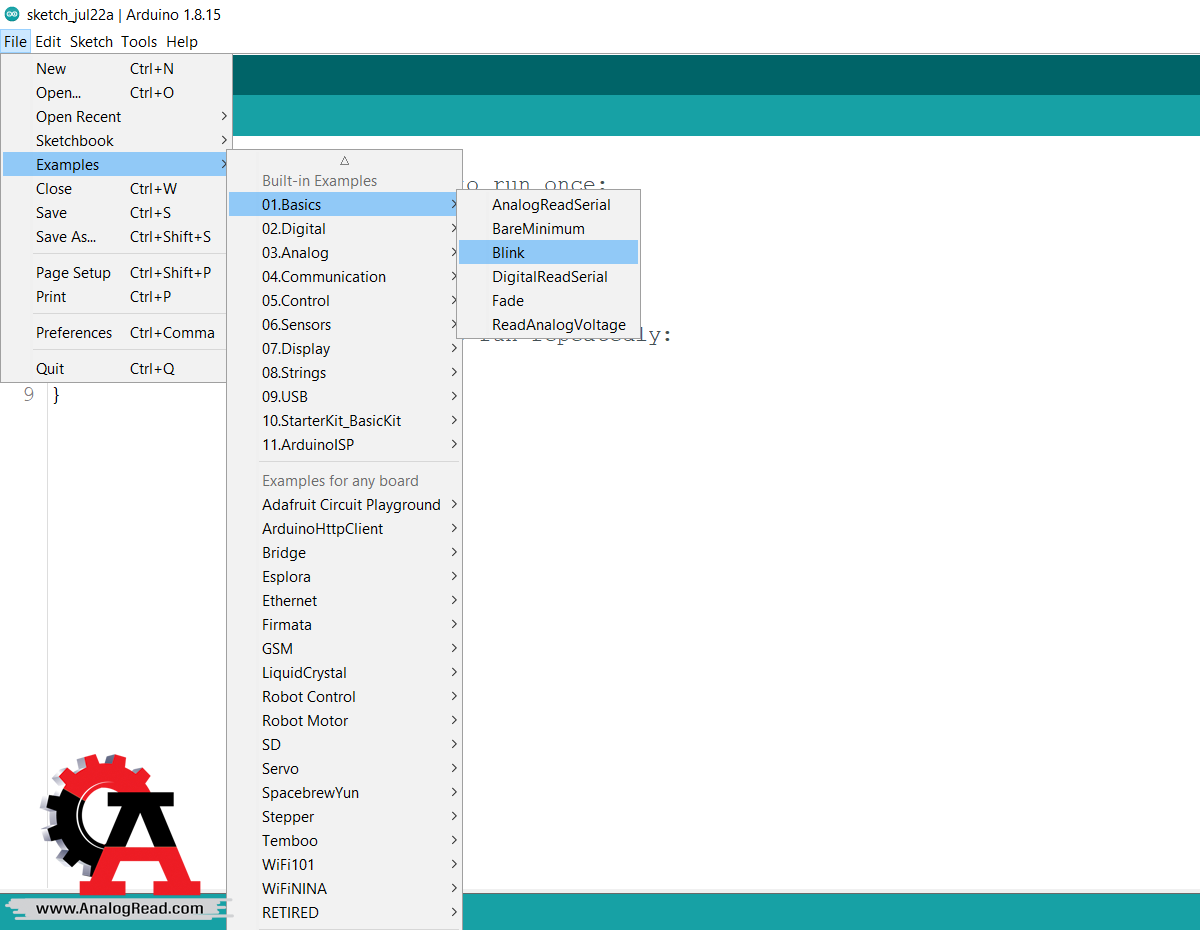Open the 07.Display examples submenu

coord(345,349)
